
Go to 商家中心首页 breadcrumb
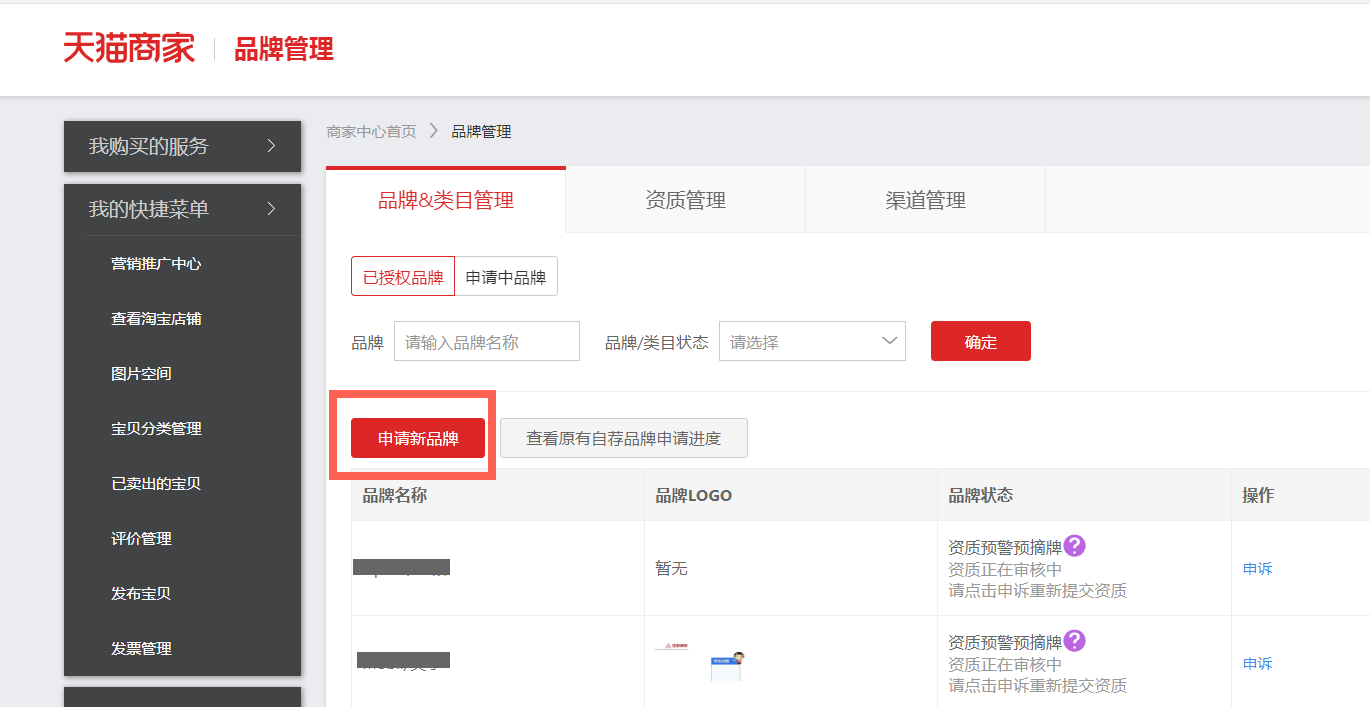[x=371, y=131]
